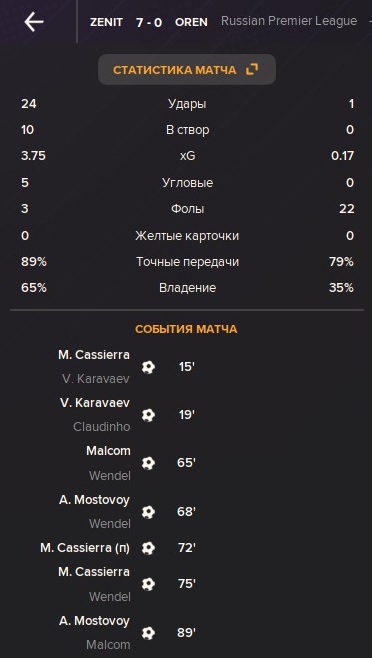Screen dimensions: 372x658
Task: Select A. Mostovoy scorer at 68'
Action: [94, 500]
